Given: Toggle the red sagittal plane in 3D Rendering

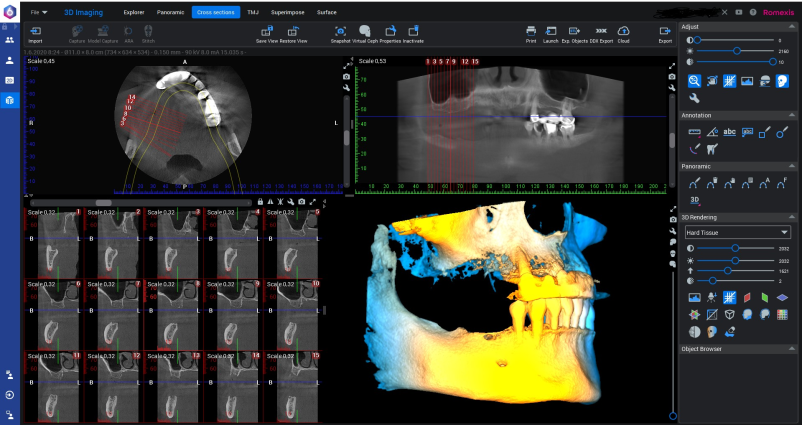Looking at the screenshot, I should [x=747, y=298].
